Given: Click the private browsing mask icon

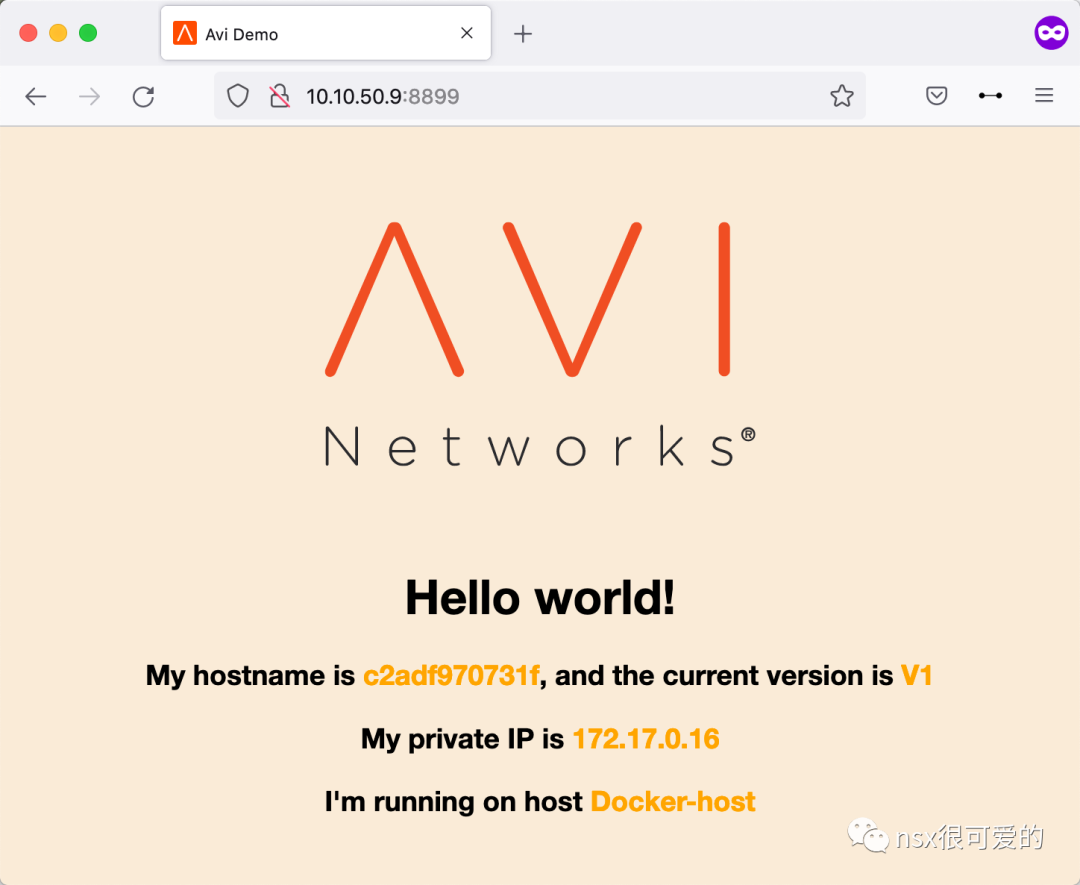Looking at the screenshot, I should 1051,32.
